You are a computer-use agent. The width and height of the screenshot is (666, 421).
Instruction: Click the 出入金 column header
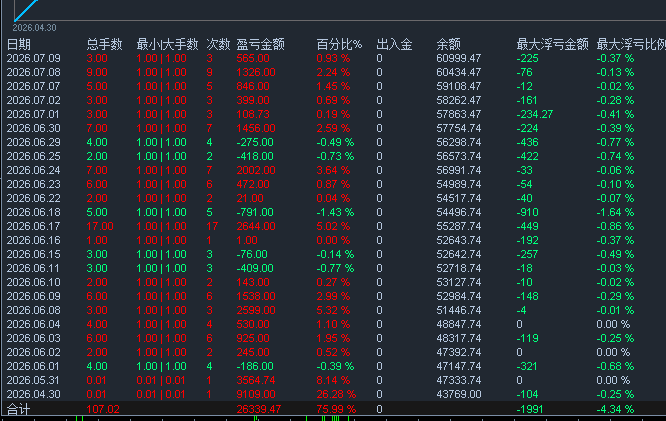click(394, 44)
